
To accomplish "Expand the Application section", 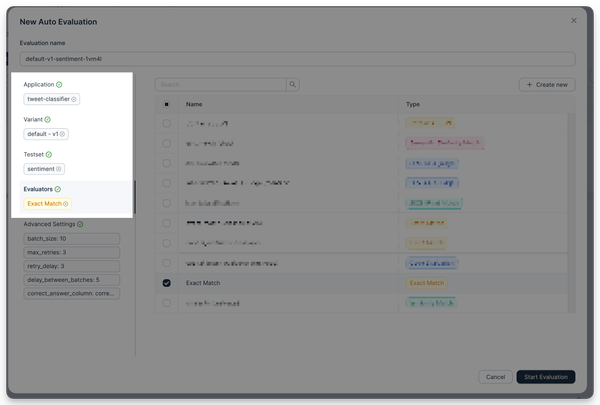I will coord(40,85).
